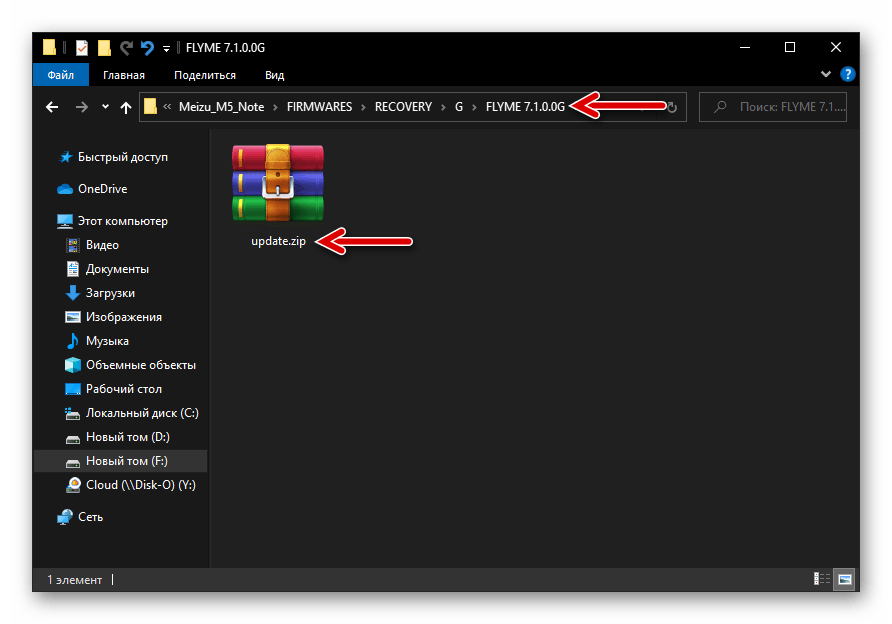
Task: Open the Видео folder
Action: pos(102,245)
